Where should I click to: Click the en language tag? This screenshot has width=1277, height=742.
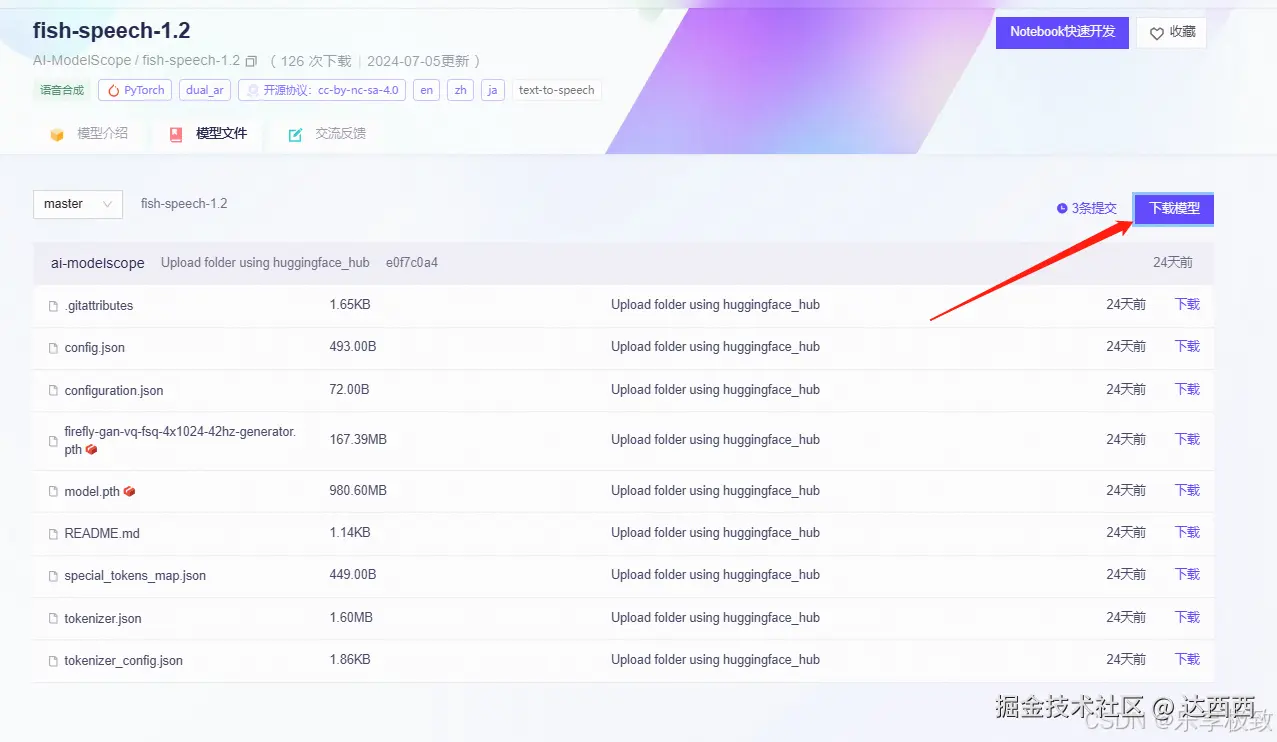[427, 90]
